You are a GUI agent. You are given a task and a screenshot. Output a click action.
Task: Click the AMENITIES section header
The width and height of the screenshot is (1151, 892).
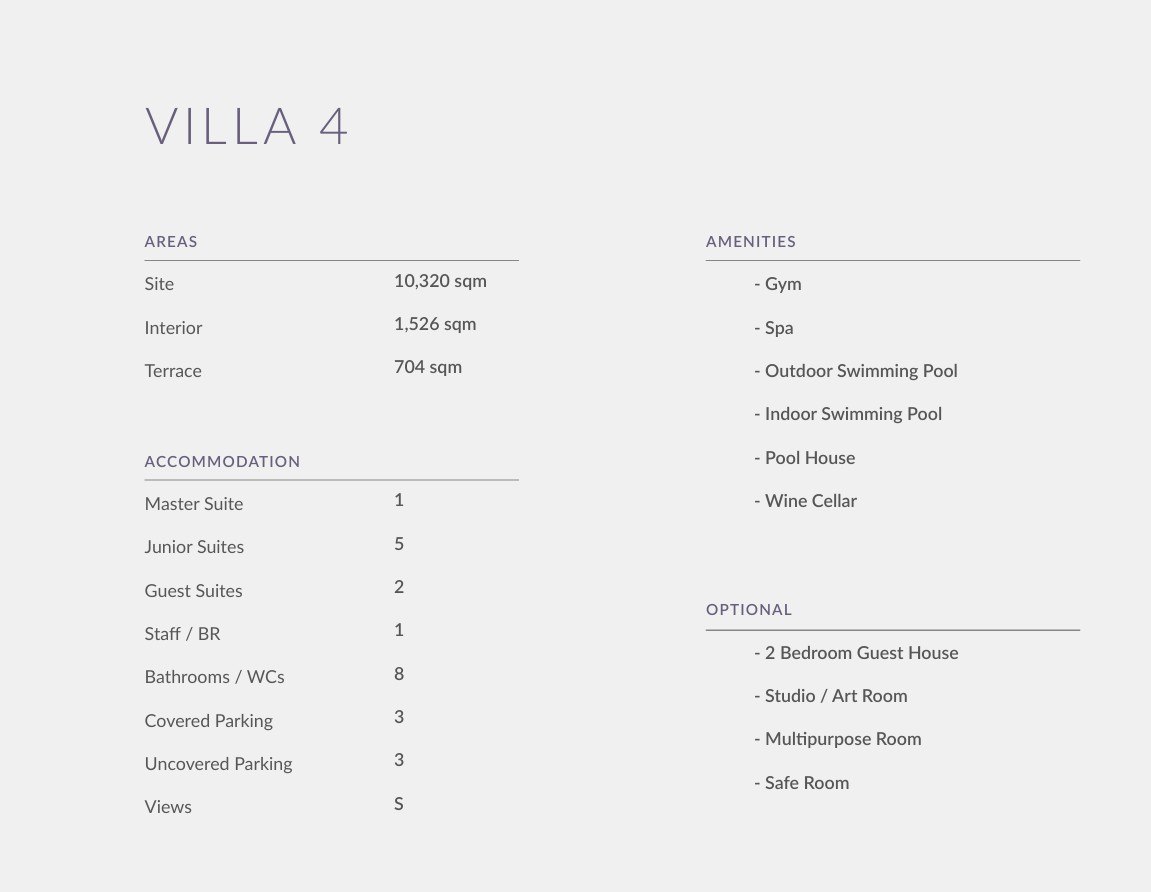pos(751,241)
